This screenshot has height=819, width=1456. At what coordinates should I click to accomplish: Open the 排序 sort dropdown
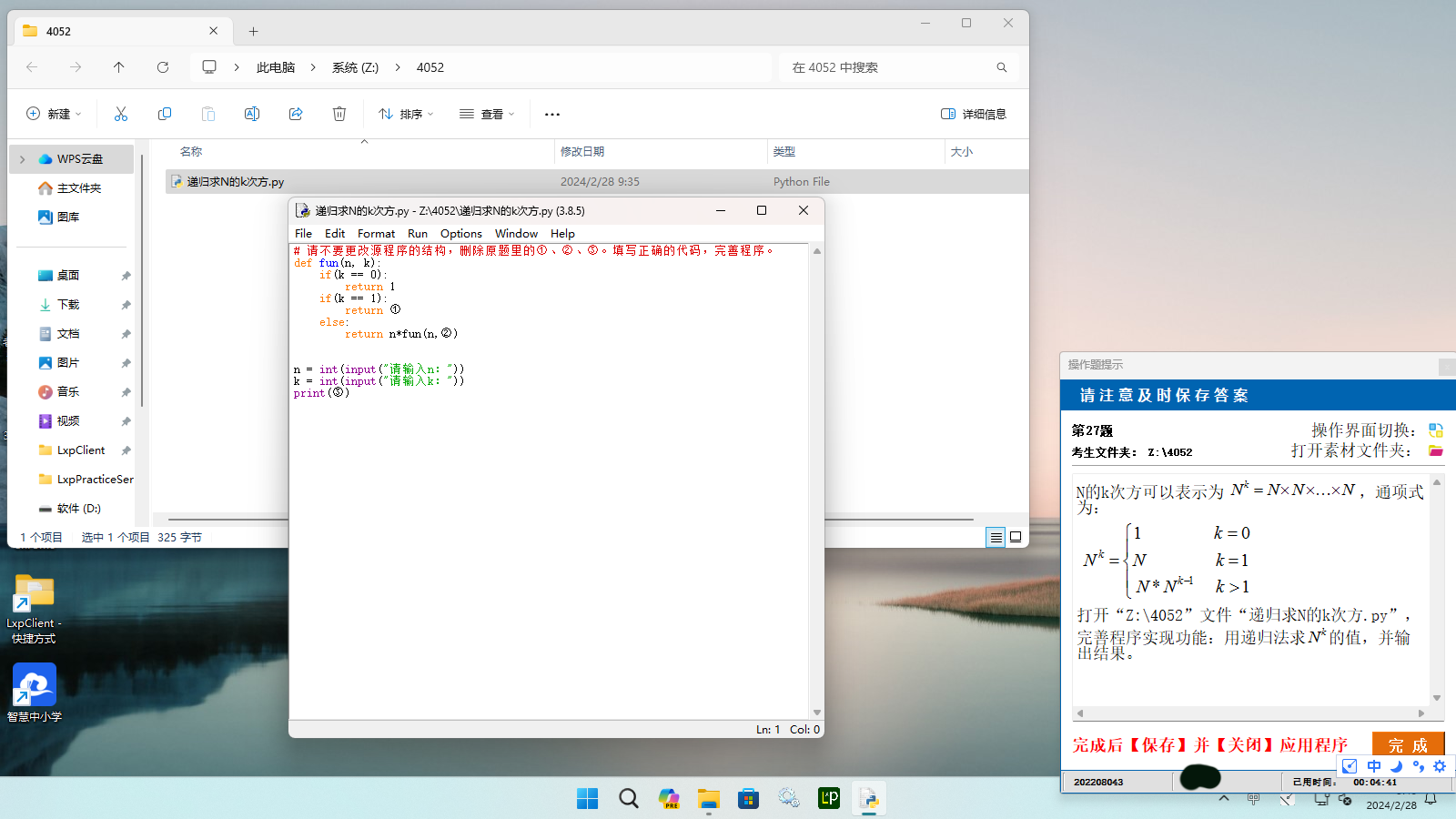click(406, 114)
